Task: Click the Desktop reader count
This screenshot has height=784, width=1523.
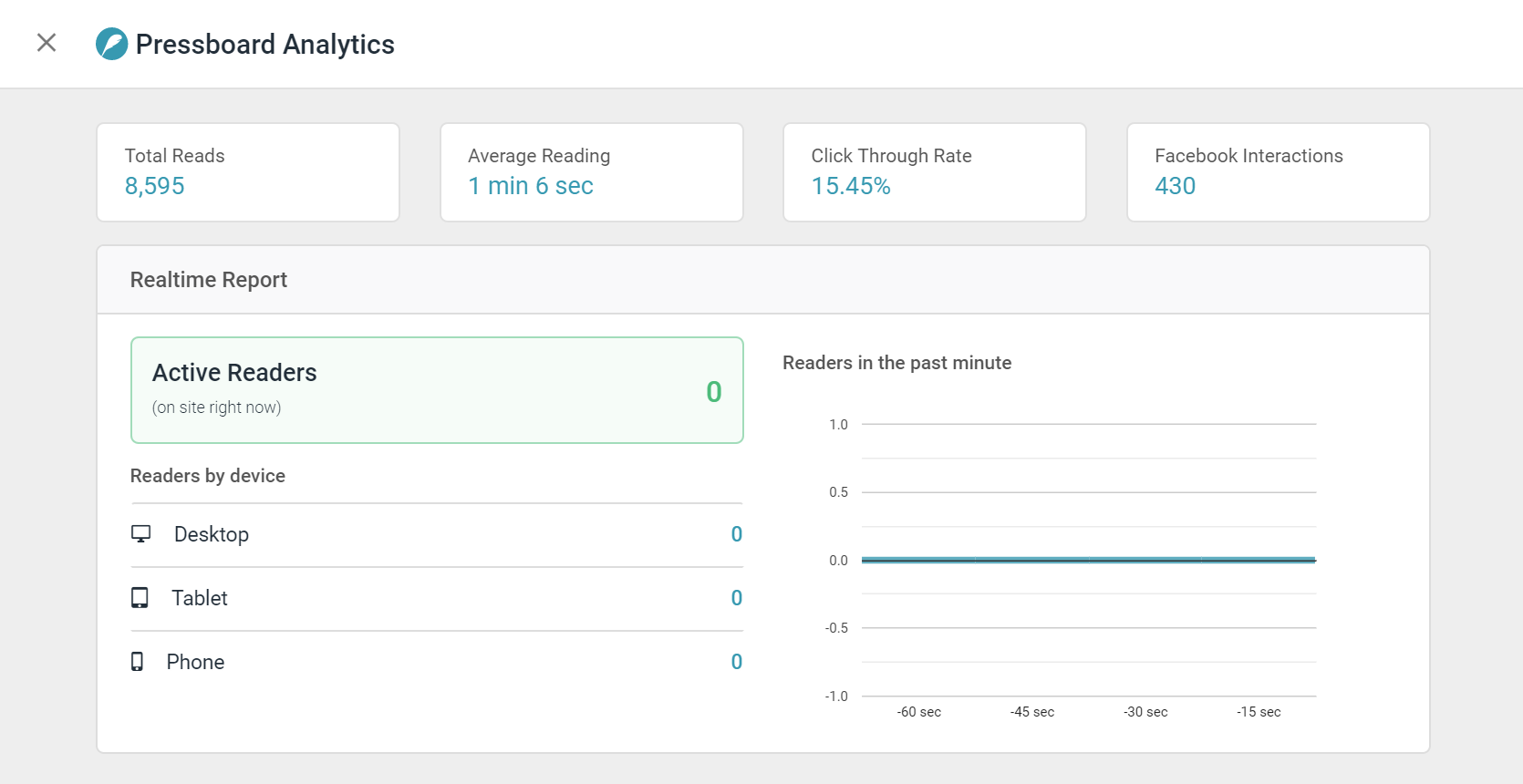Action: pyautogui.click(x=737, y=534)
